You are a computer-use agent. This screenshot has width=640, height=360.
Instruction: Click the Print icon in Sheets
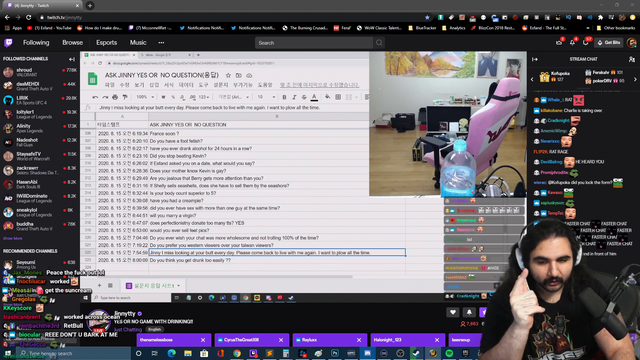(115, 97)
